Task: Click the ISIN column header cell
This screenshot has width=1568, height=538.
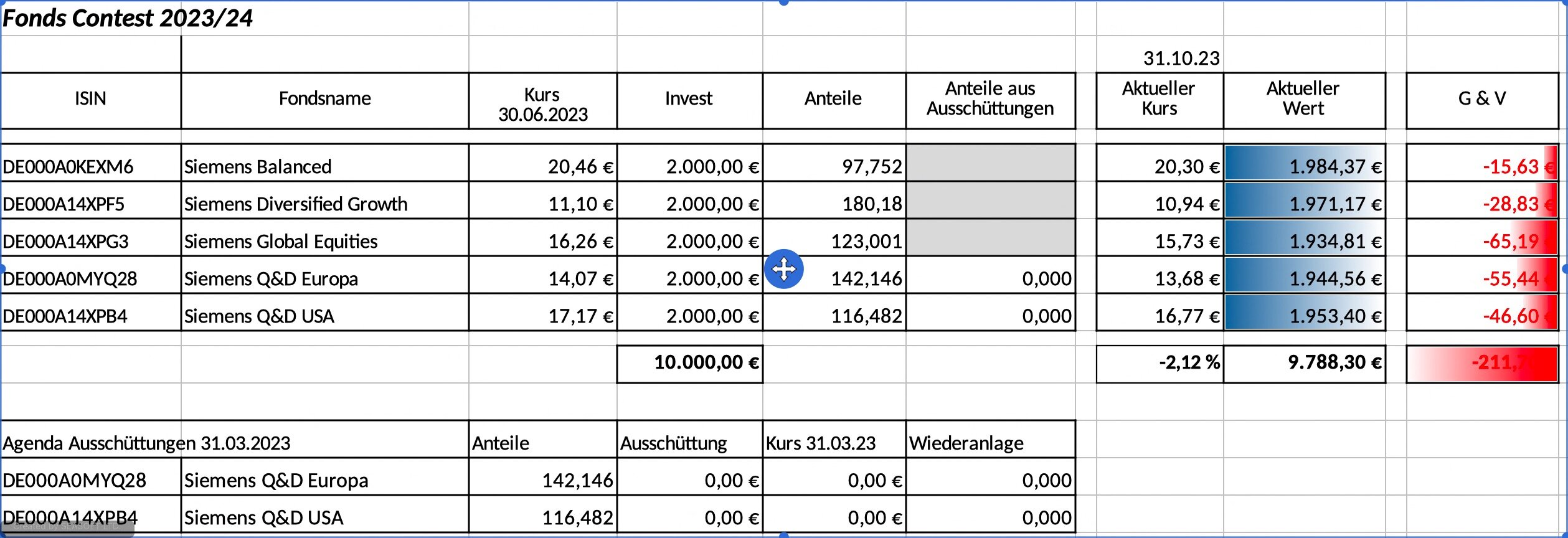Action: pyautogui.click(x=91, y=99)
